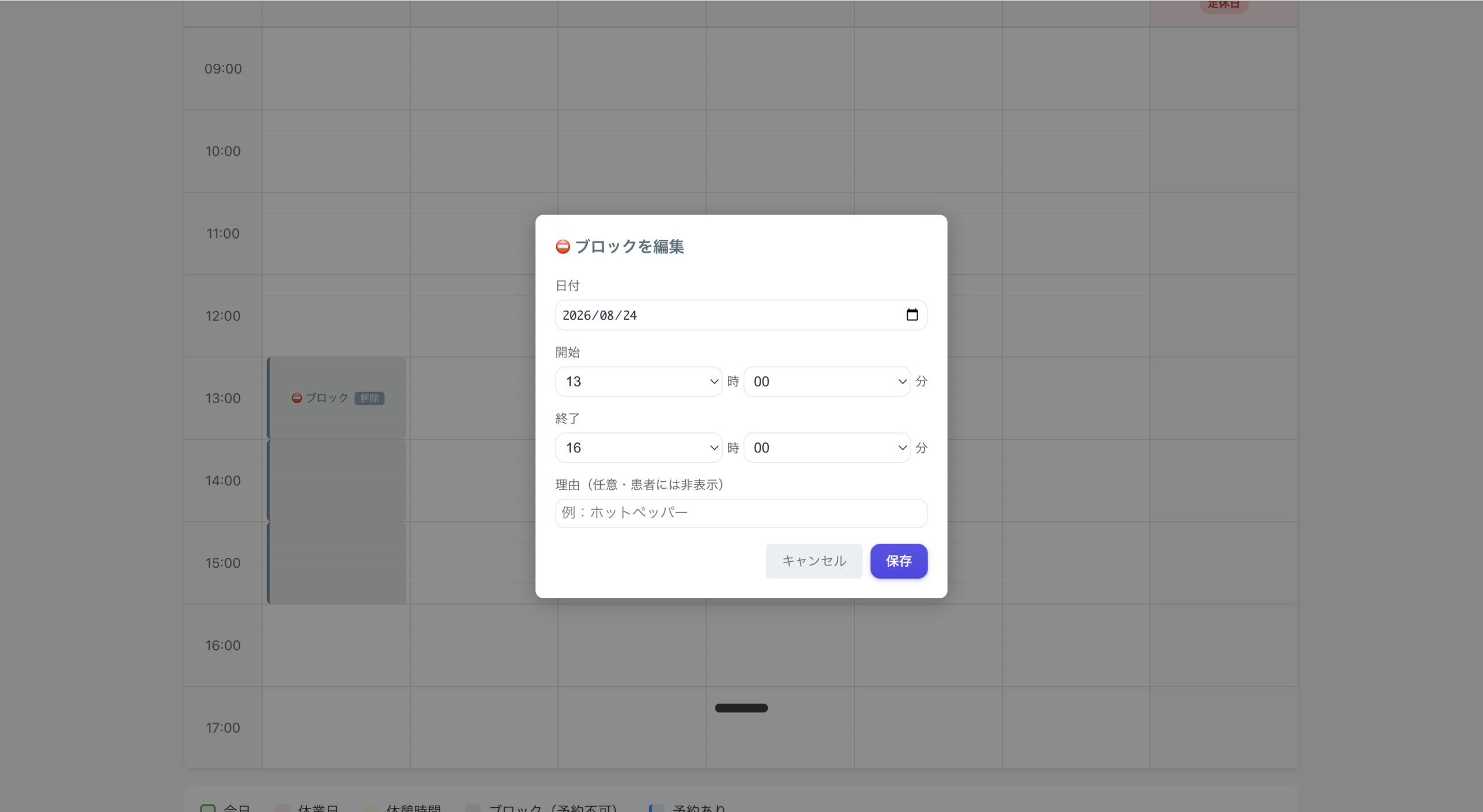Click the block icon on 13:00 event
The height and width of the screenshot is (812, 1483).
click(297, 398)
